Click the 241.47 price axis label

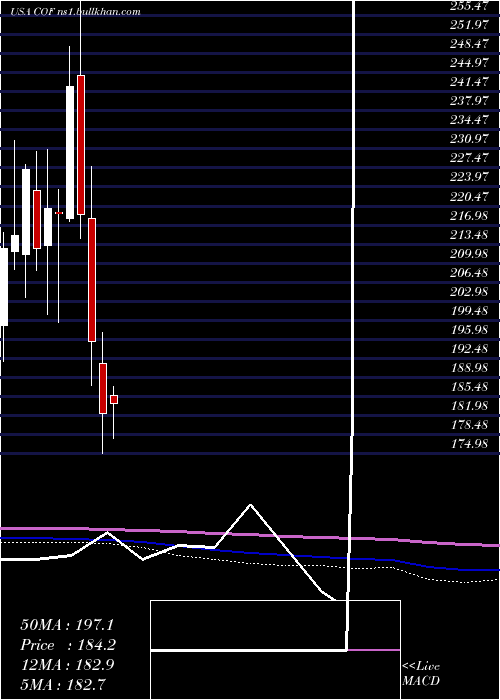(x=470, y=82)
